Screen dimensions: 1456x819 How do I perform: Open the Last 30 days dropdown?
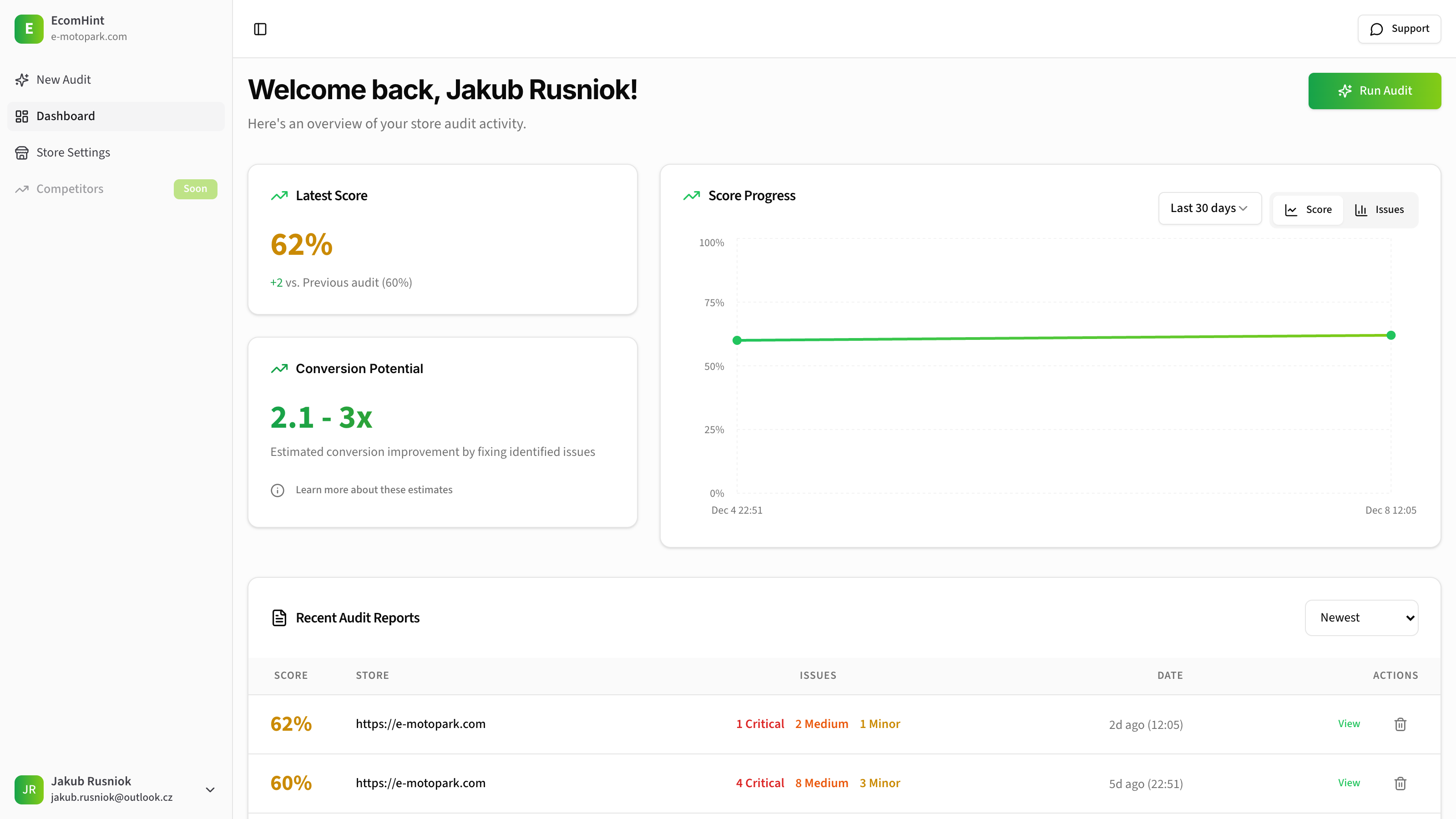coord(1209,208)
